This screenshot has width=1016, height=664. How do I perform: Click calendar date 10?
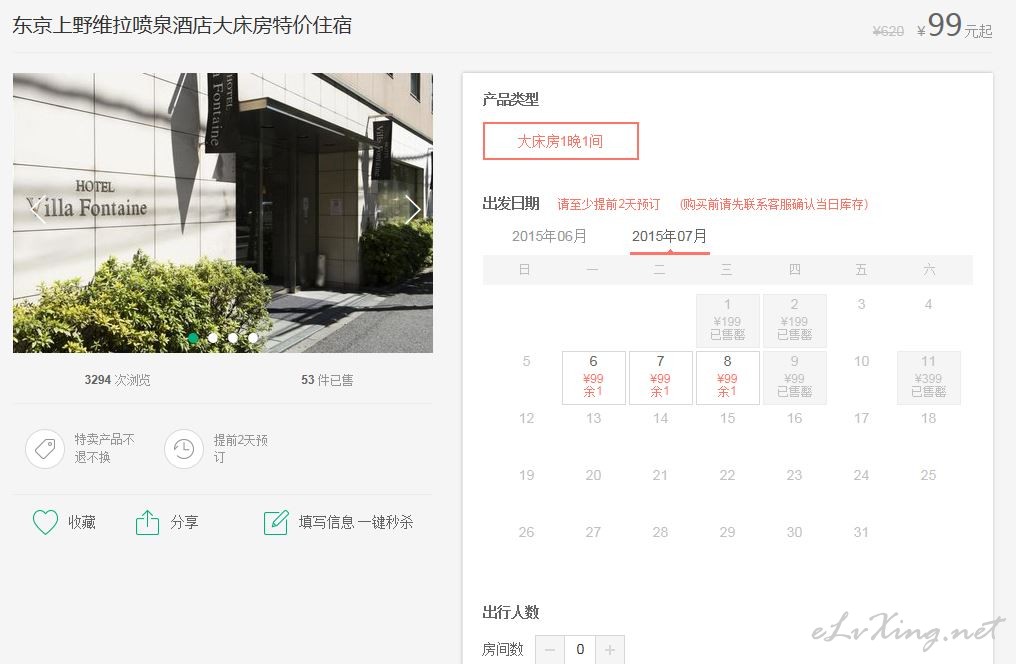(x=861, y=361)
